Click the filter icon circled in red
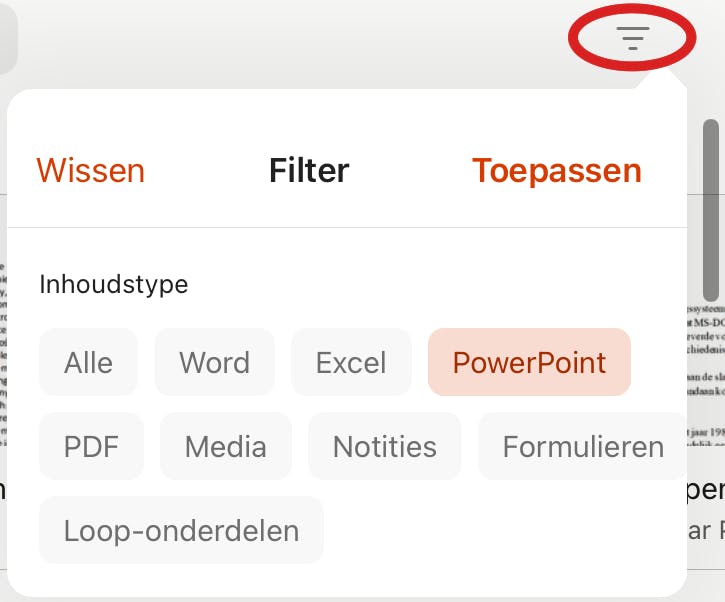Viewport: 725px width, 602px height. coord(632,38)
